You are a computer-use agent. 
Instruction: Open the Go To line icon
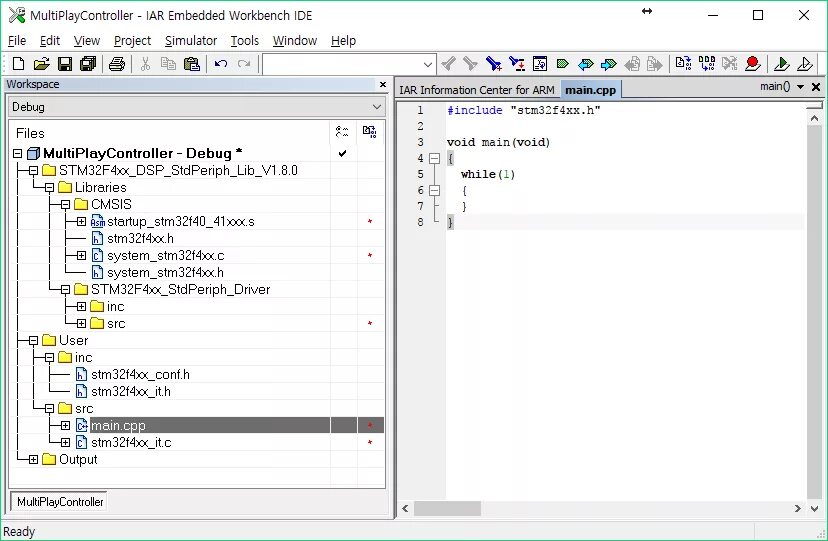pyautogui.click(x=540, y=64)
